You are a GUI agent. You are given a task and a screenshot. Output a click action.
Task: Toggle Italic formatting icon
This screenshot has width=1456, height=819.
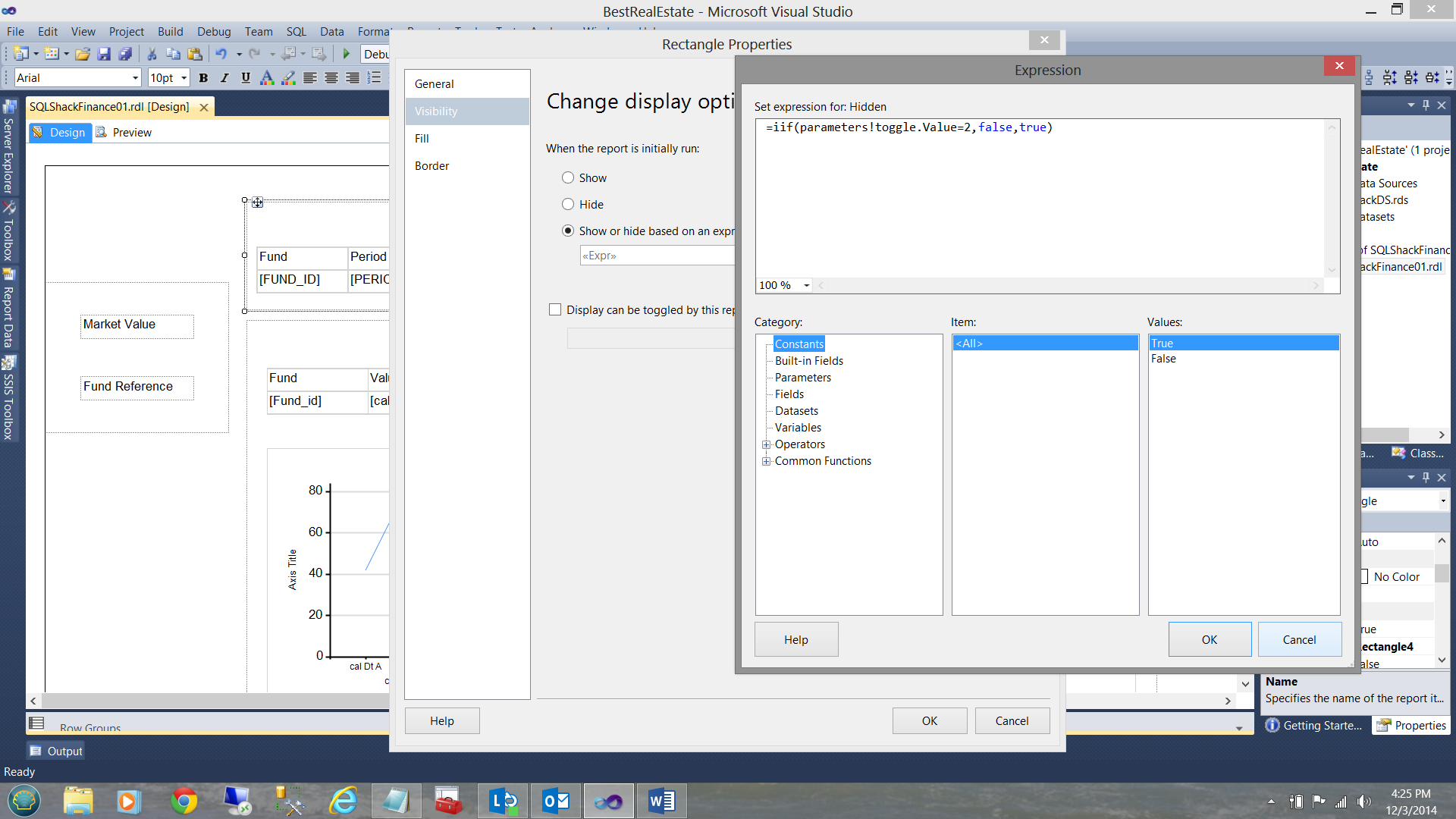click(224, 77)
